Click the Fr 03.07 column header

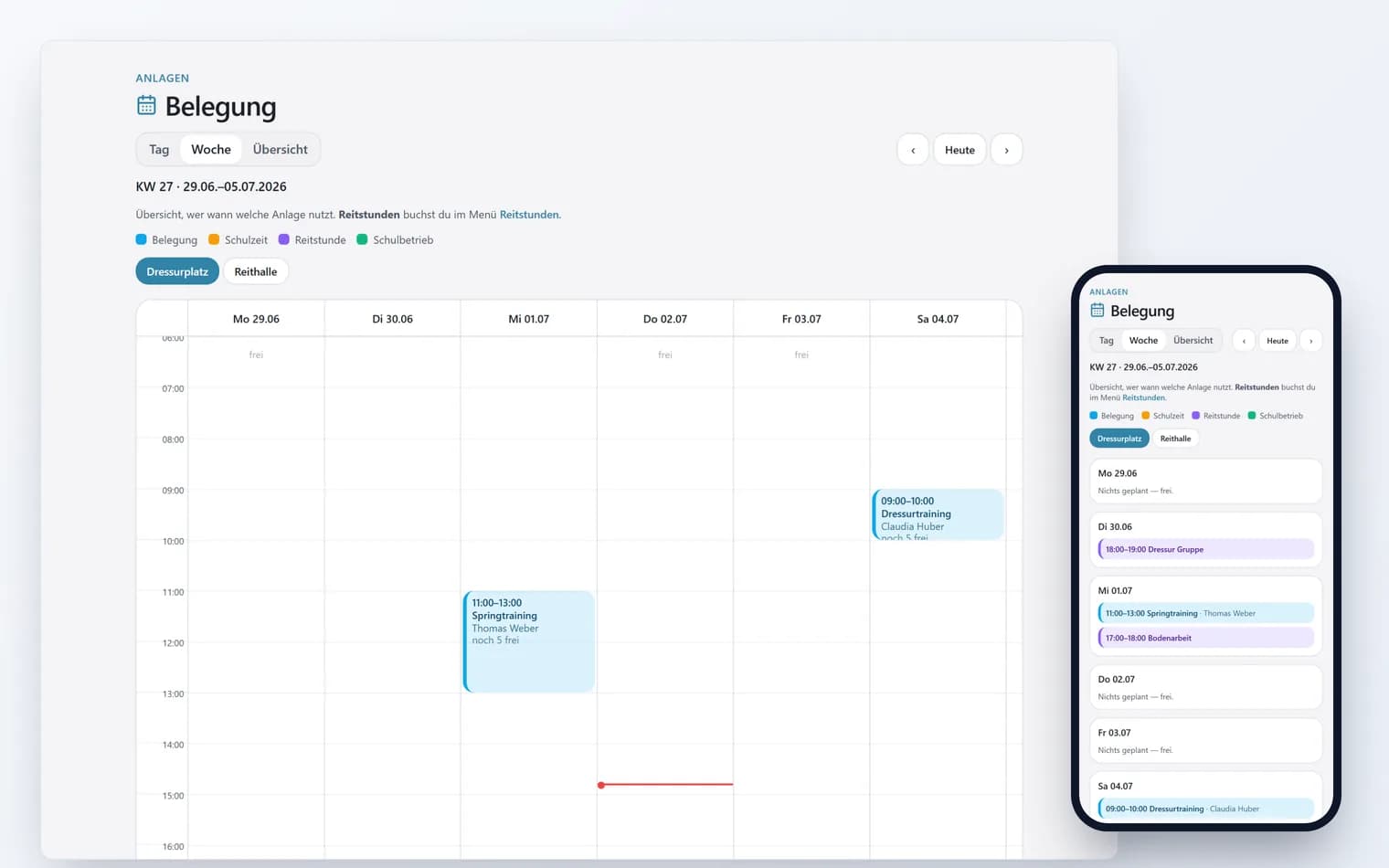(801, 319)
